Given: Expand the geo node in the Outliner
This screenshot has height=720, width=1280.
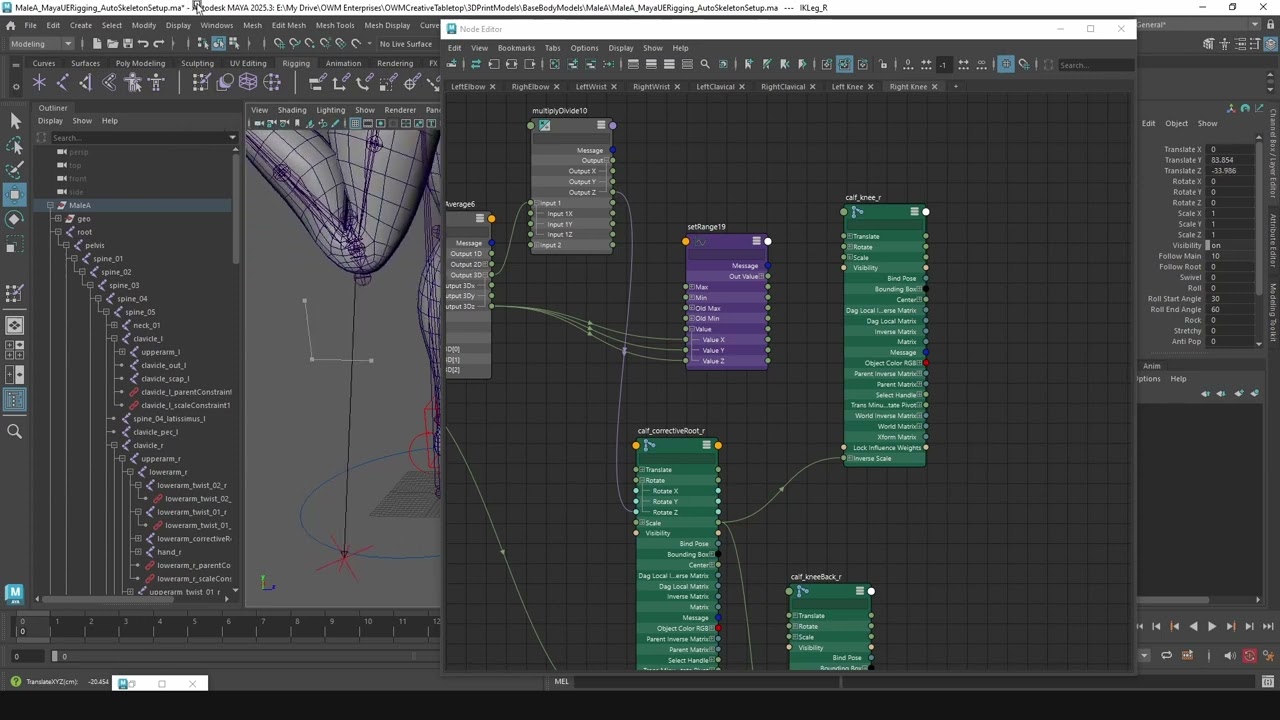Looking at the screenshot, I should 58,219.
